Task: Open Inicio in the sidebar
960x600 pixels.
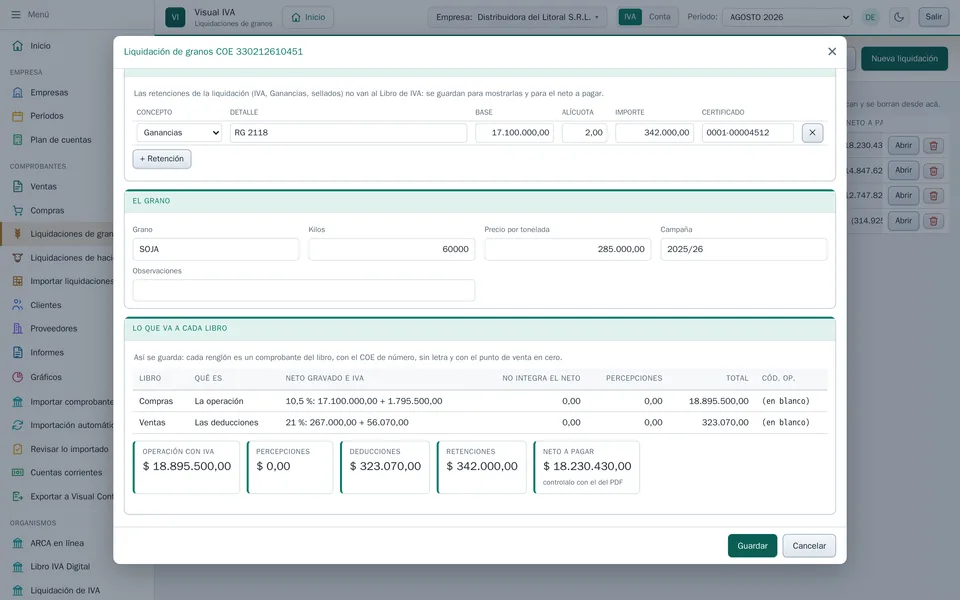Action: [40, 46]
